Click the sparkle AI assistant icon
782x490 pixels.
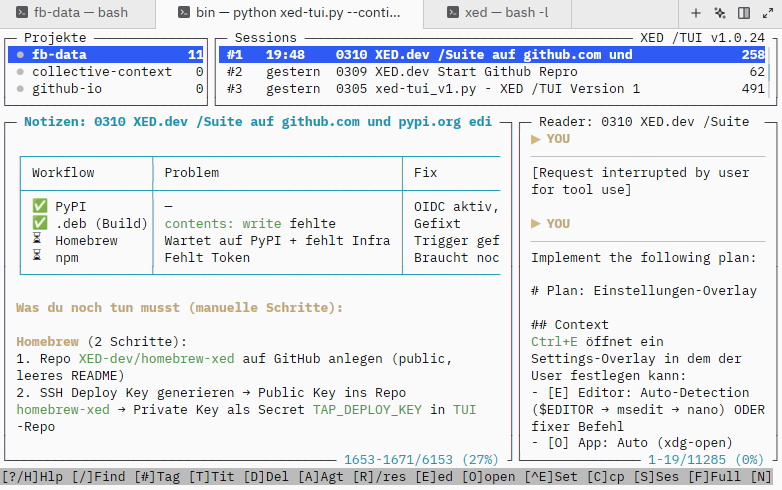[720, 13]
